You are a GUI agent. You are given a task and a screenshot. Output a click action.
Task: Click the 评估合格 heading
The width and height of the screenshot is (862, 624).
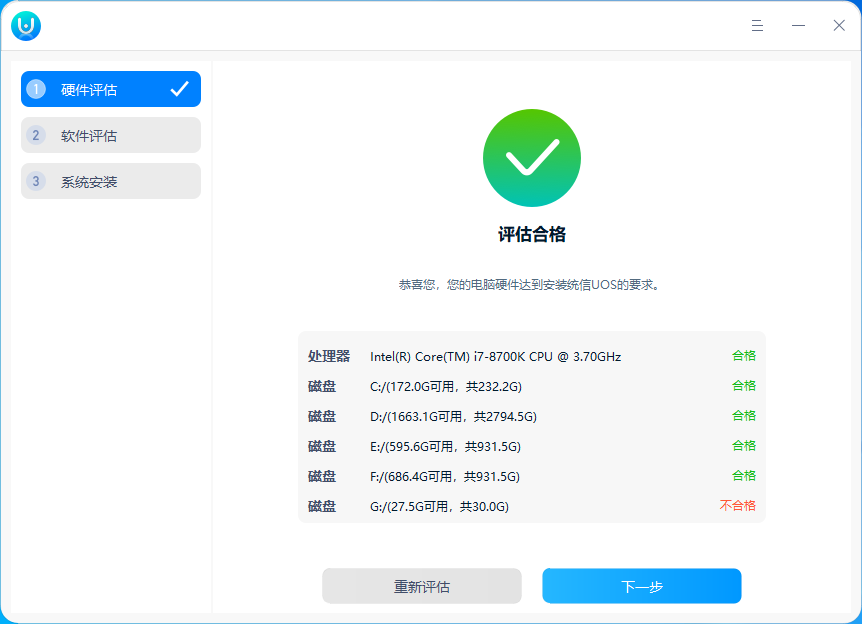point(531,233)
